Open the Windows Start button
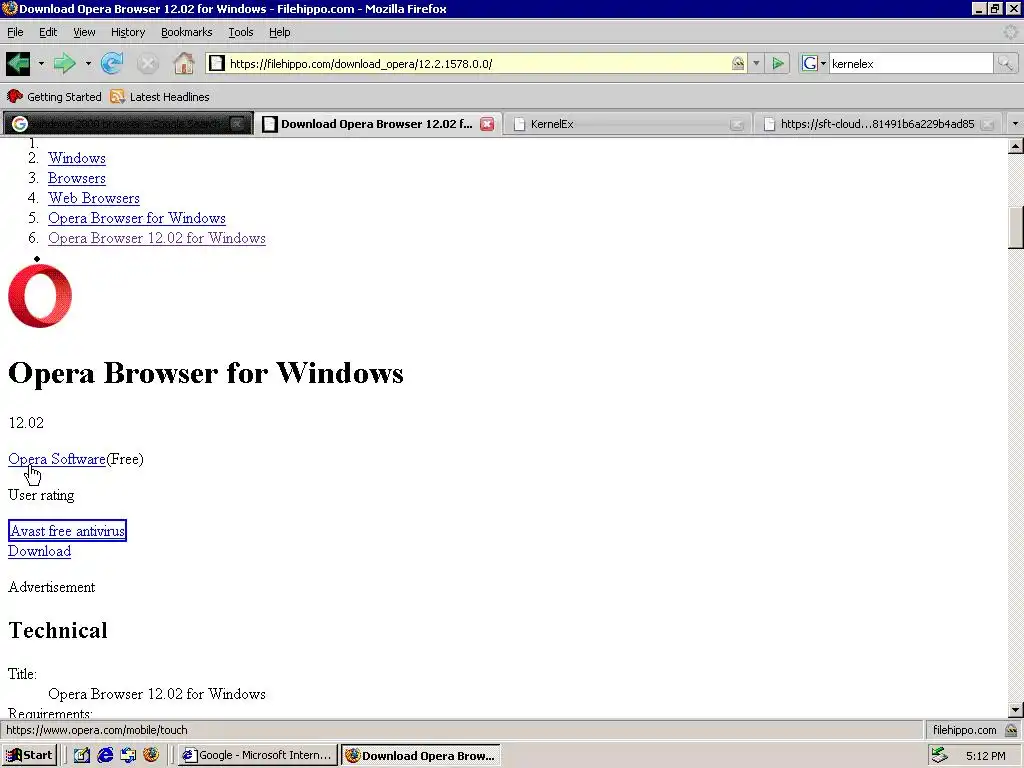 pos(29,756)
